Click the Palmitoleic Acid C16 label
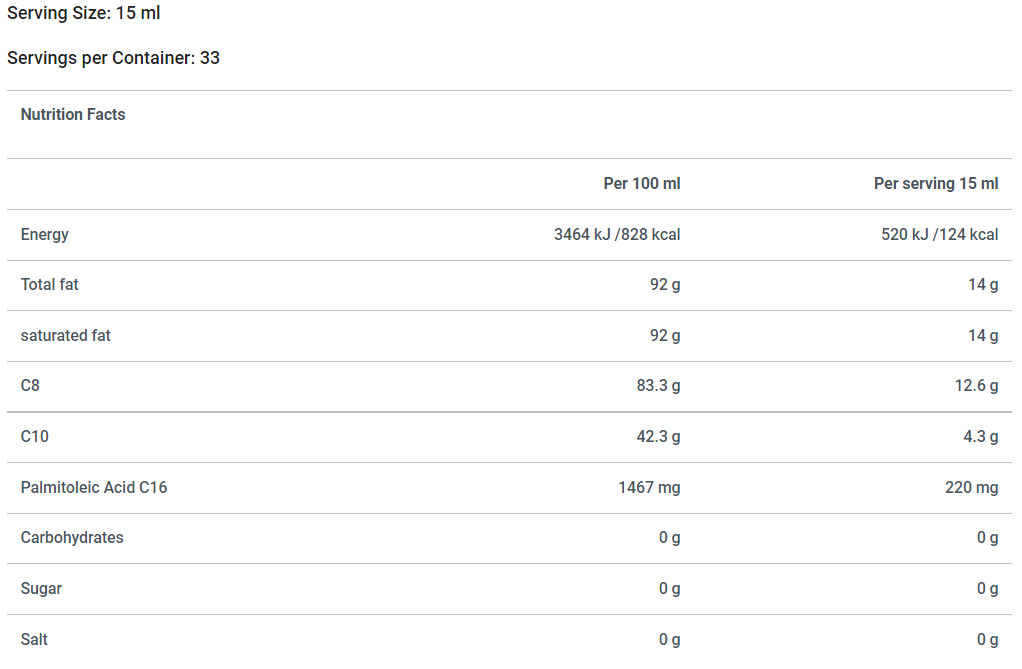The height and width of the screenshot is (669, 1022). click(x=94, y=488)
